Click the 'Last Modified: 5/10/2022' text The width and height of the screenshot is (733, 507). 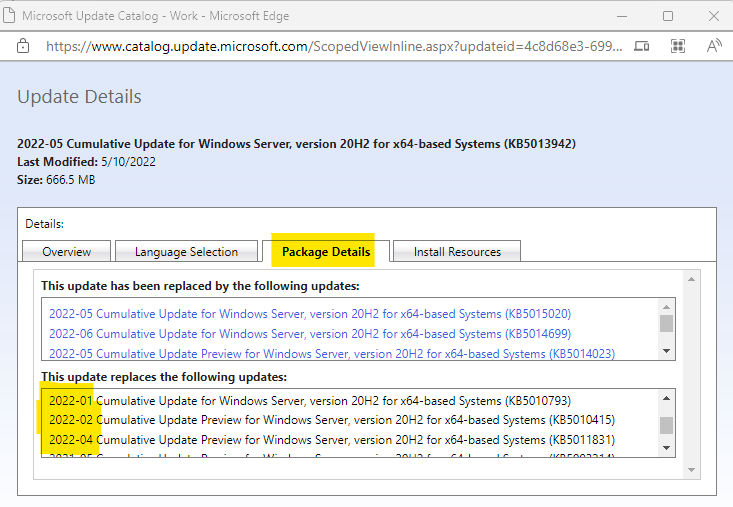point(86,162)
